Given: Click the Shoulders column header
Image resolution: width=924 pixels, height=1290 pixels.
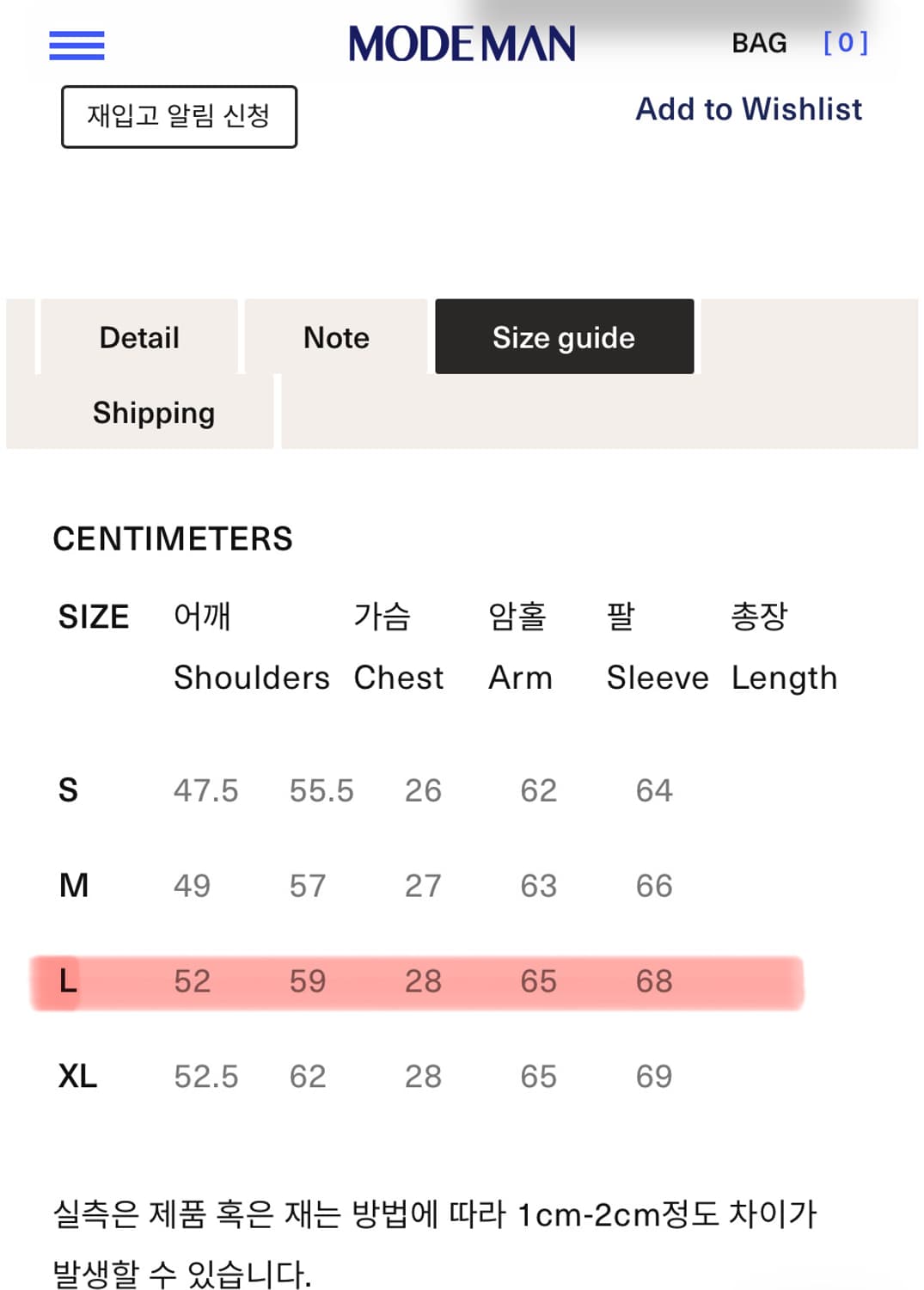Looking at the screenshot, I should [251, 678].
